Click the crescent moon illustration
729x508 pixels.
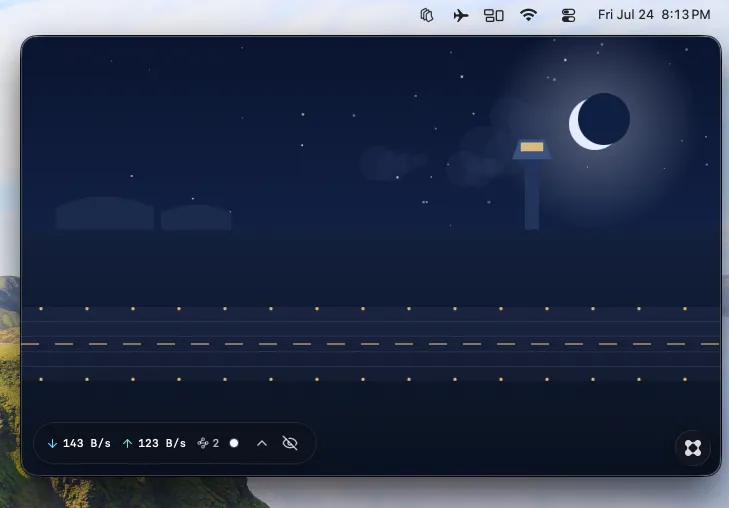click(x=599, y=122)
